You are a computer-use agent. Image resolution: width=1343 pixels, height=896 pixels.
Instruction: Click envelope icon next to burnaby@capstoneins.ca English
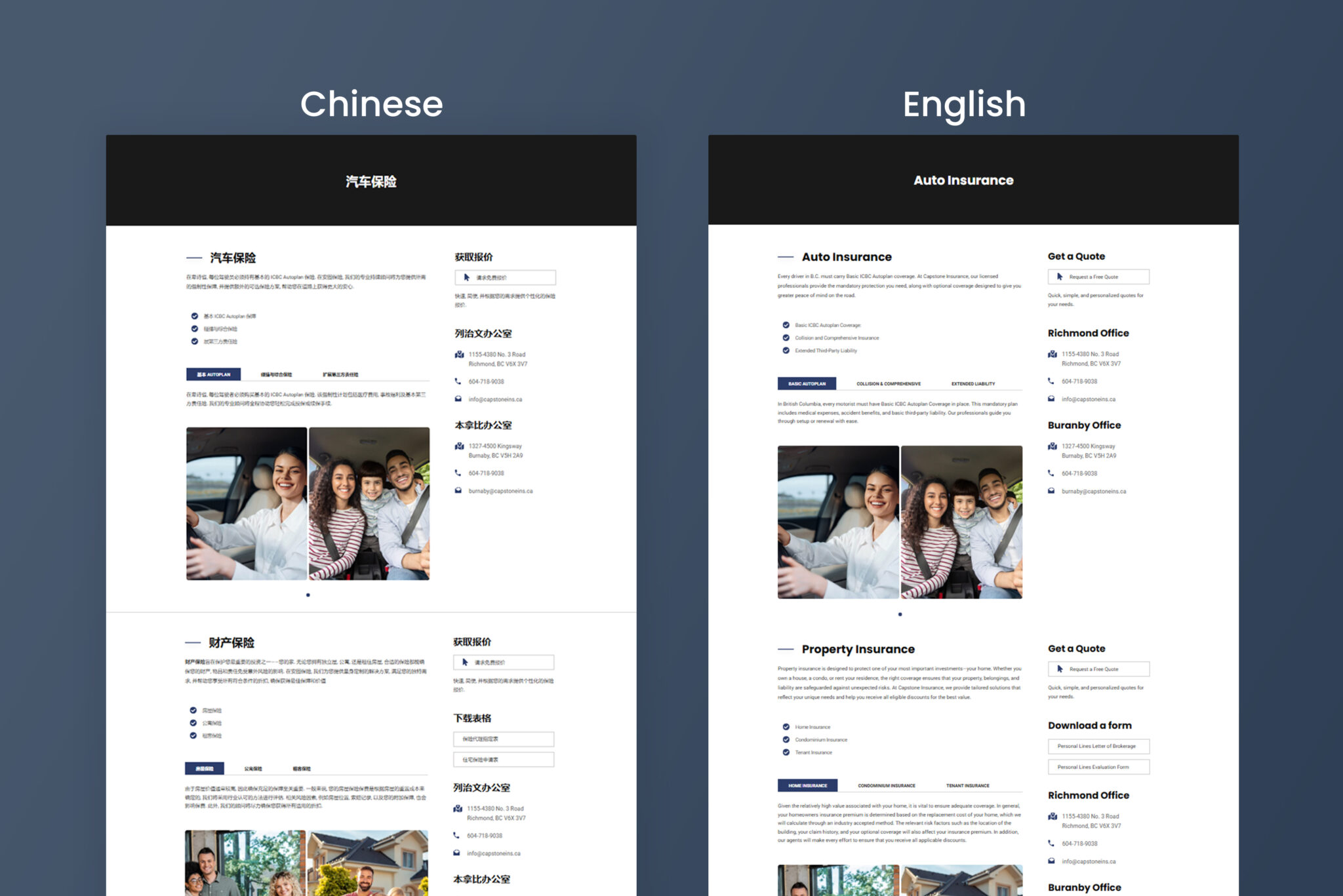coord(1051,491)
